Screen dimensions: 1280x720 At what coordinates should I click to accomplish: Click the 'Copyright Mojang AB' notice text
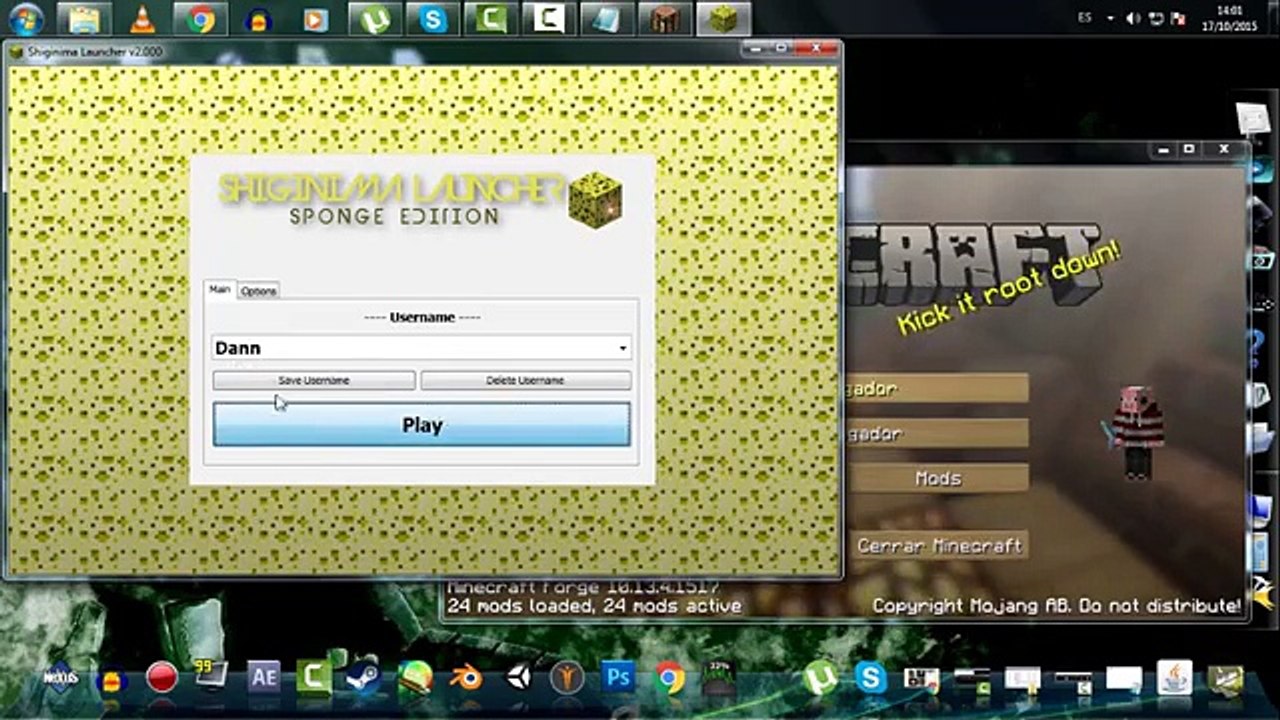[x=1057, y=606]
